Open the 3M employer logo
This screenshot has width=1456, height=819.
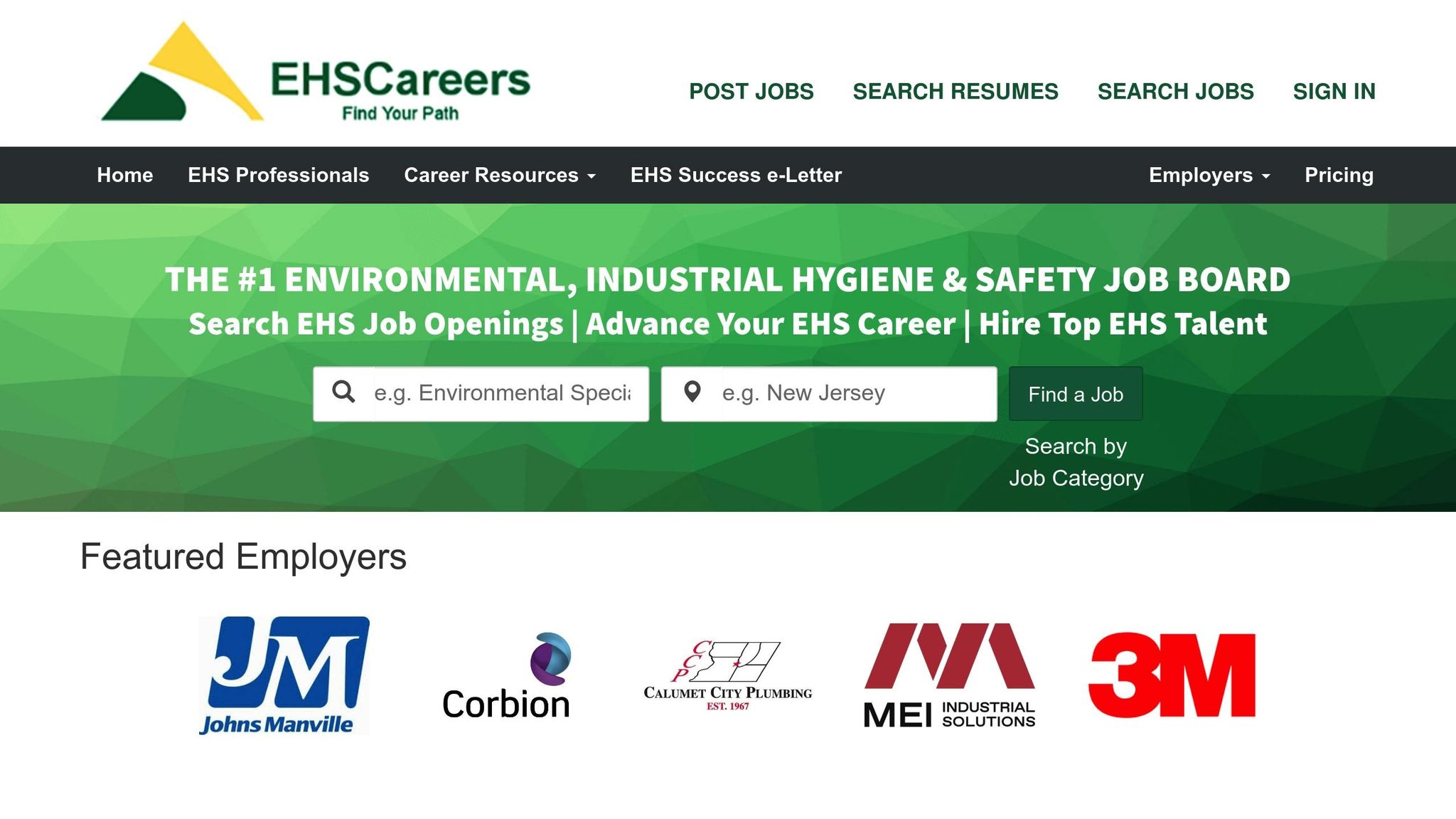point(1172,675)
